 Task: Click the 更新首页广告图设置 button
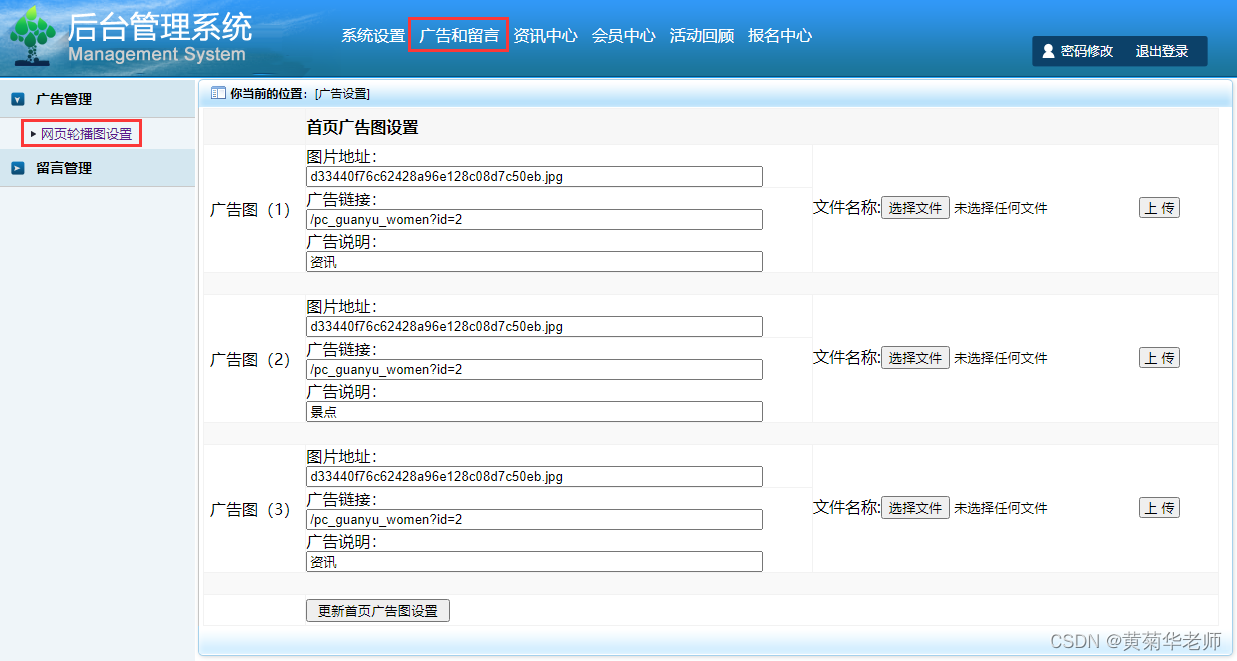[x=378, y=610]
